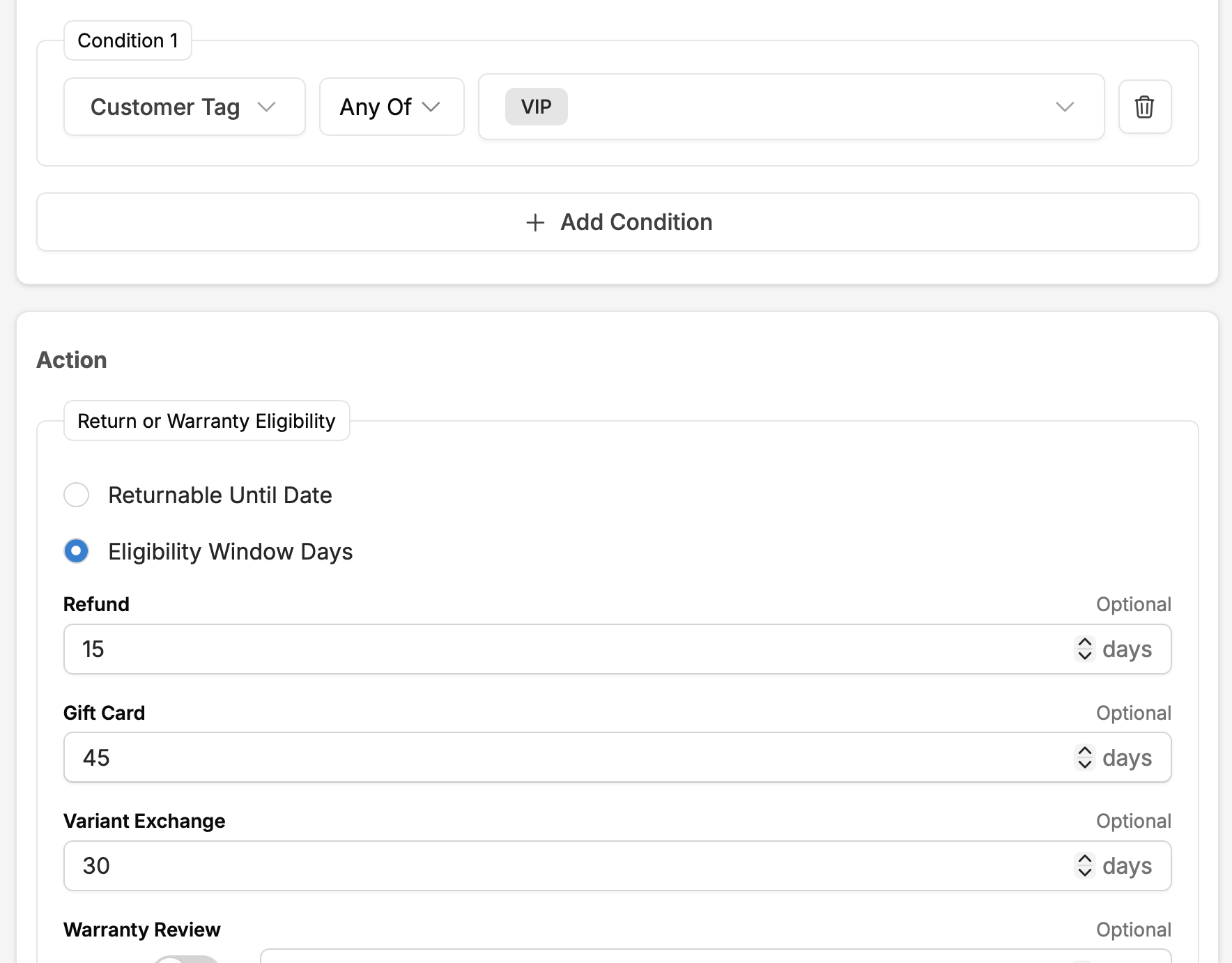
Task: Select the Returnable Until Date radio option
Action: pyautogui.click(x=76, y=495)
